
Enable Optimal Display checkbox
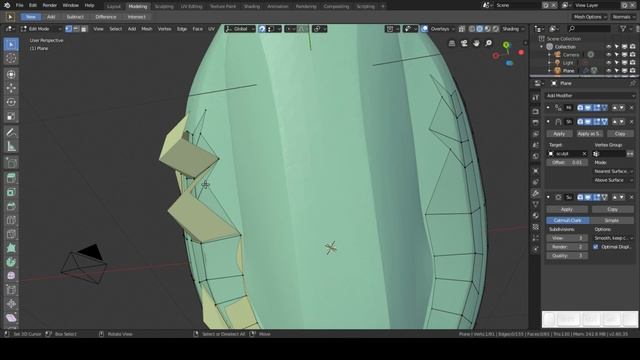pos(596,247)
